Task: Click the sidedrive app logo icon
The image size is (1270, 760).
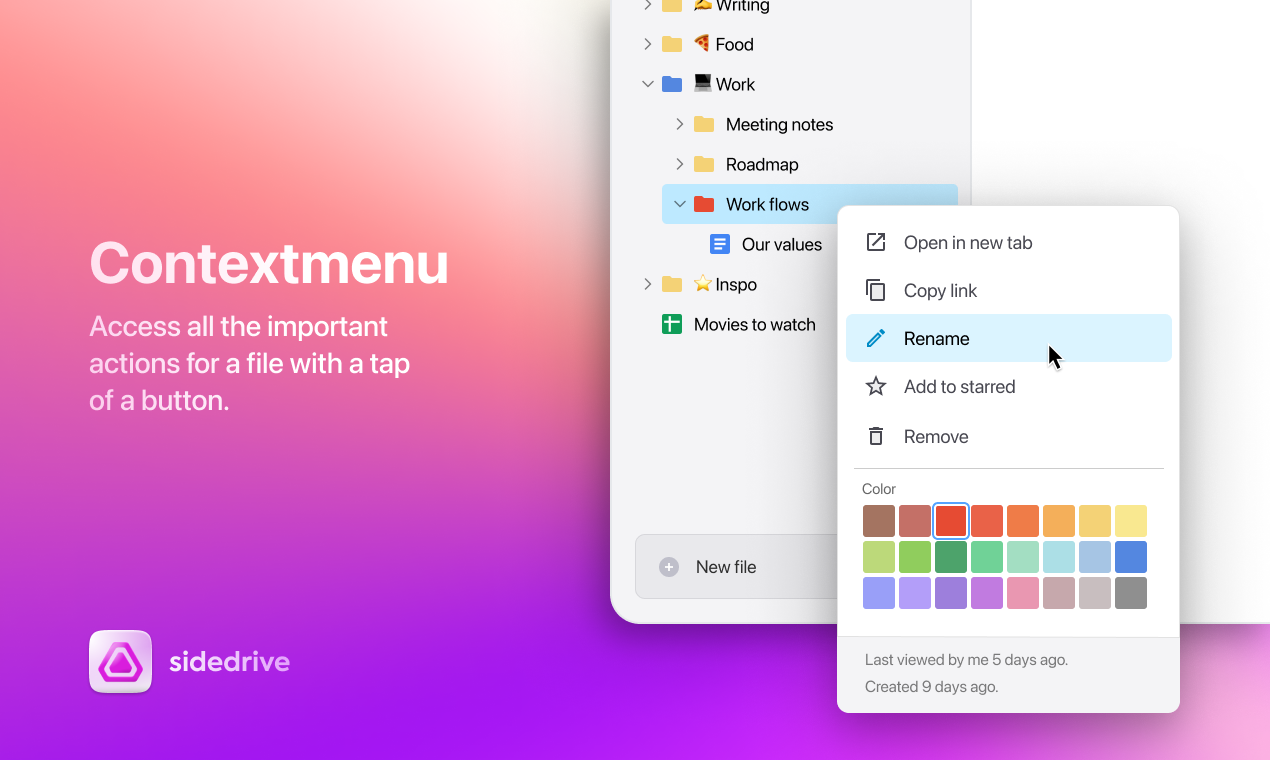Action: click(x=120, y=661)
